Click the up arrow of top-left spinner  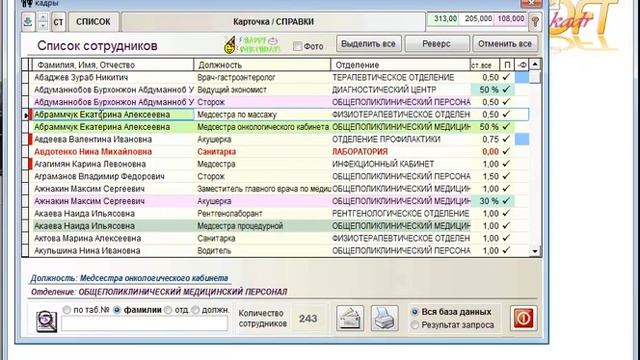(43, 17)
